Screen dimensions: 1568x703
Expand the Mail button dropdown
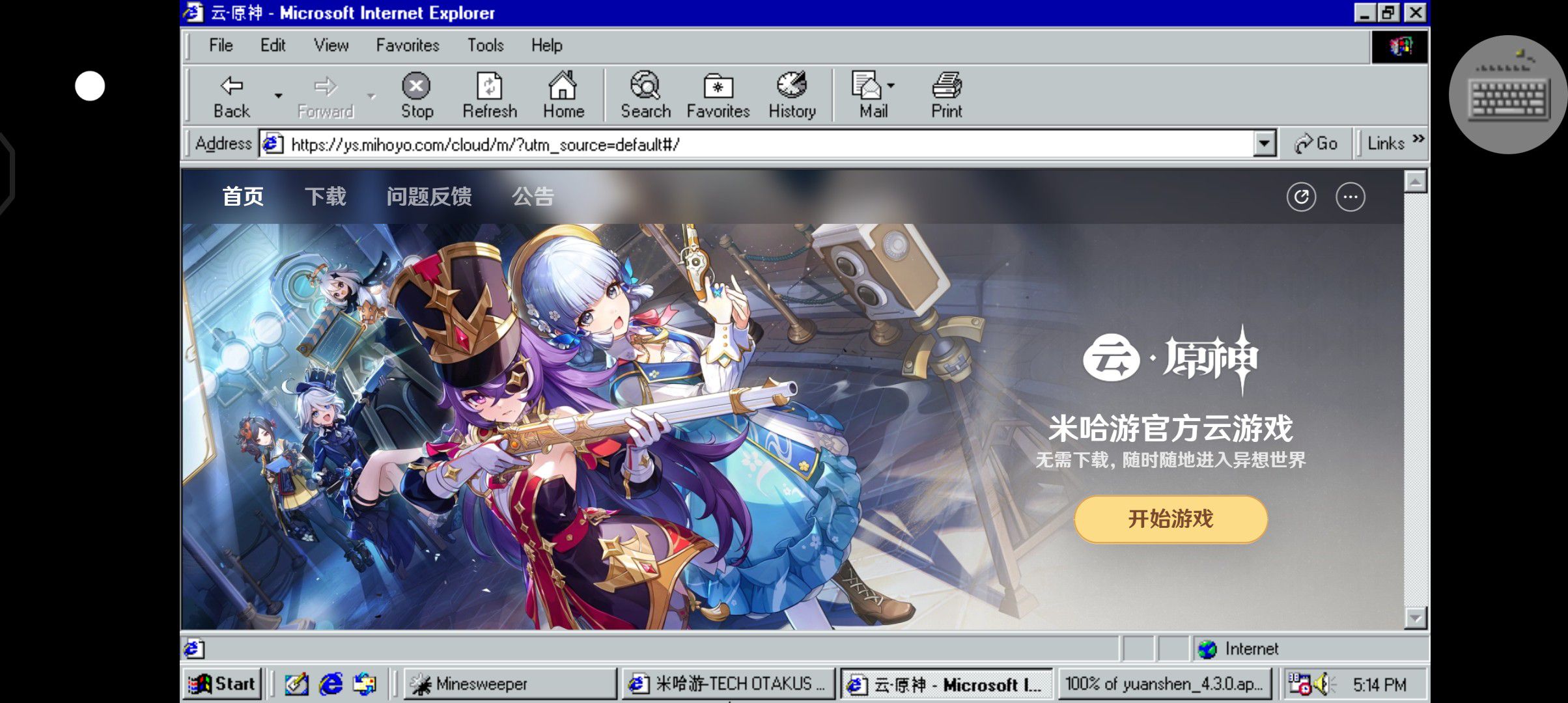[x=891, y=85]
